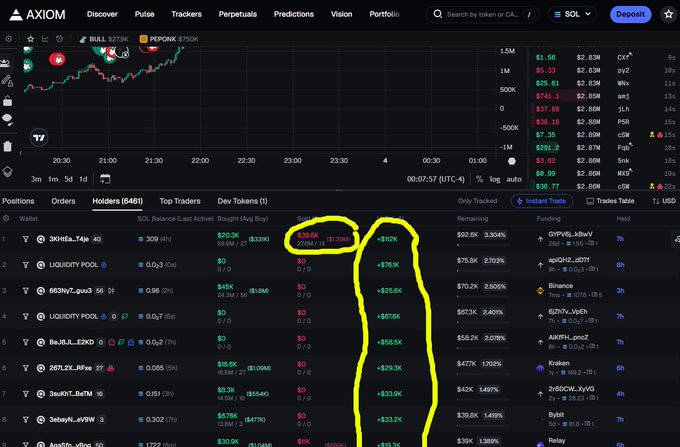680x447 pixels.
Task: Sort by the Remaining column header
Action: [472, 219]
